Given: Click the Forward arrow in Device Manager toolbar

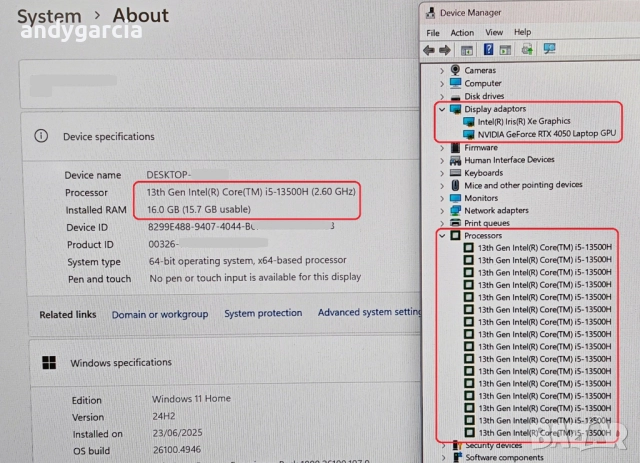Looking at the screenshot, I should pyautogui.click(x=443, y=50).
